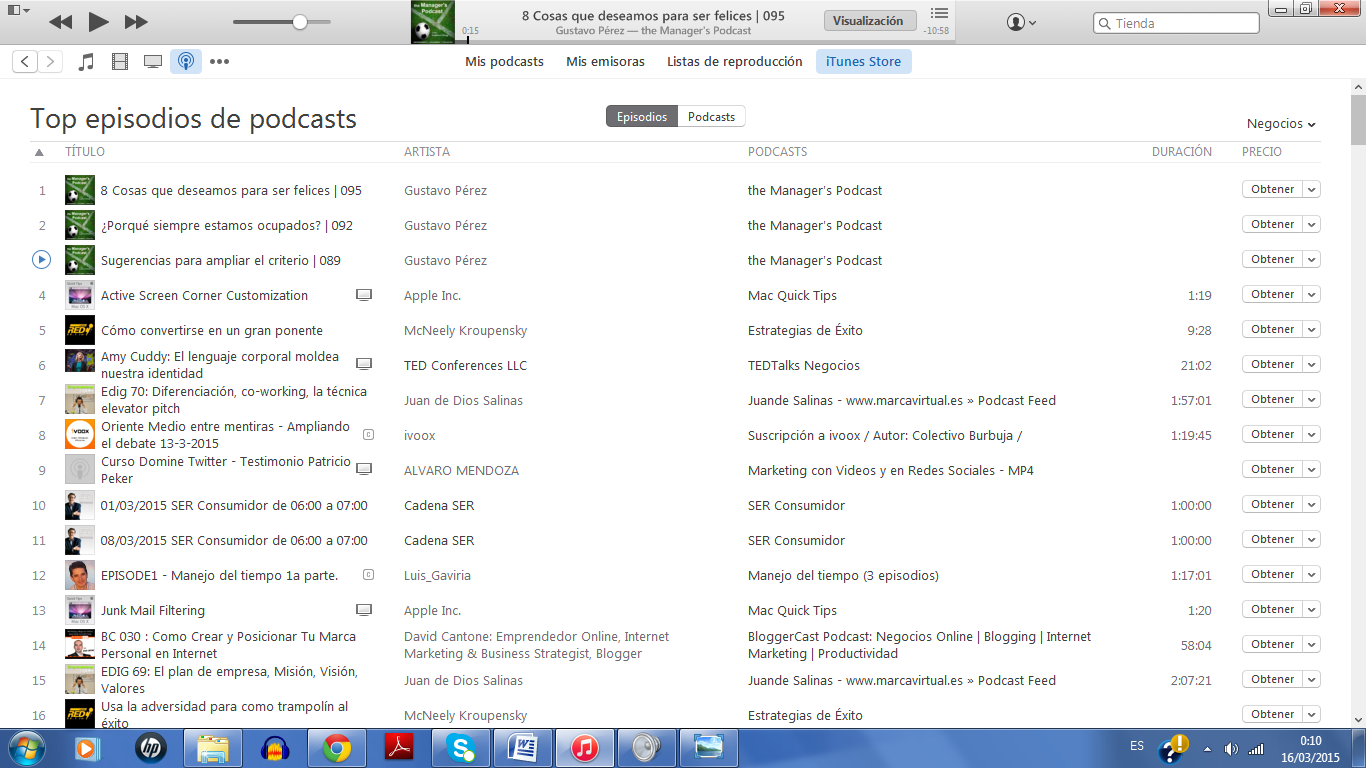Select the Podcasts library icon
Viewport: 1366px width, 768px height.
coord(185,62)
